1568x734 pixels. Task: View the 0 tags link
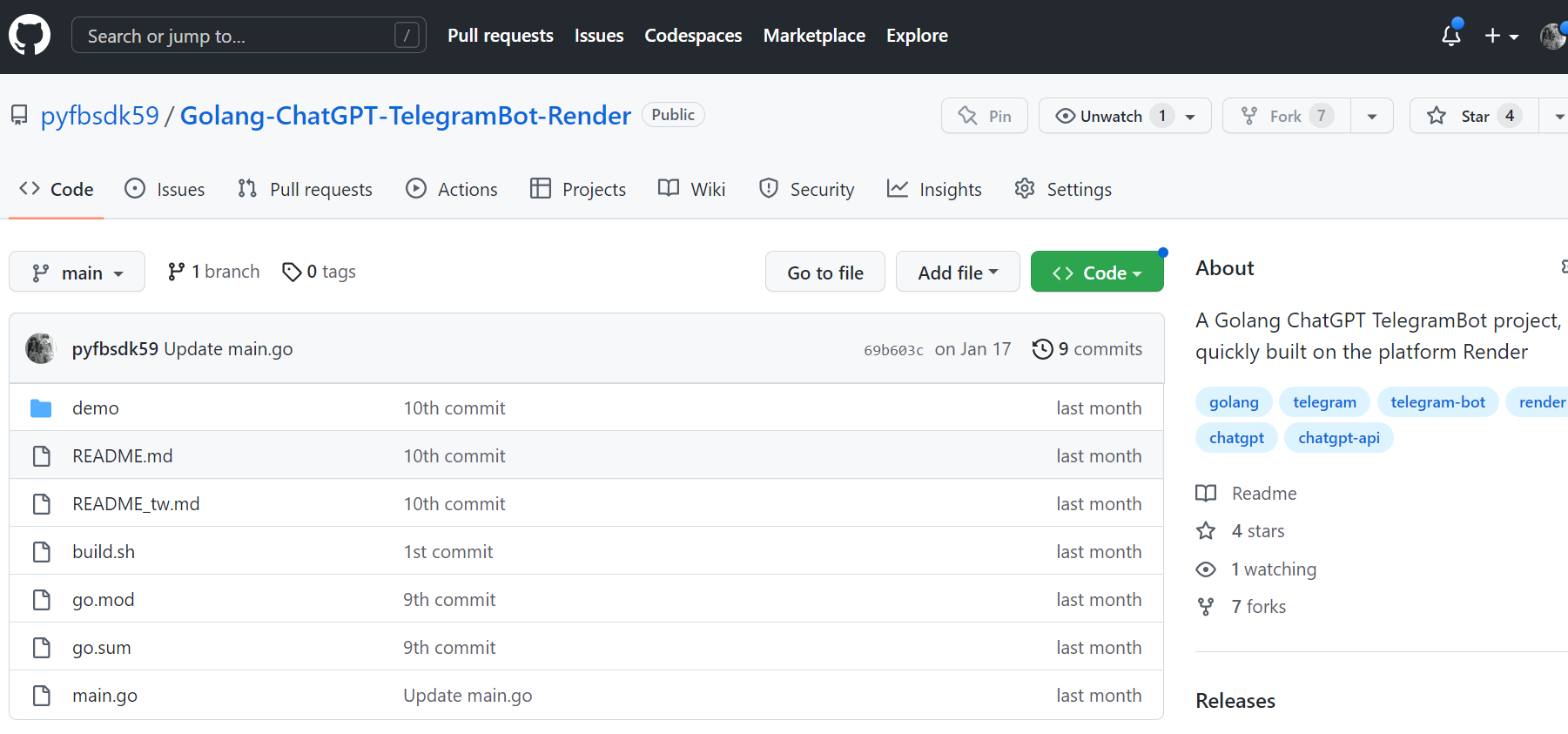coord(319,272)
